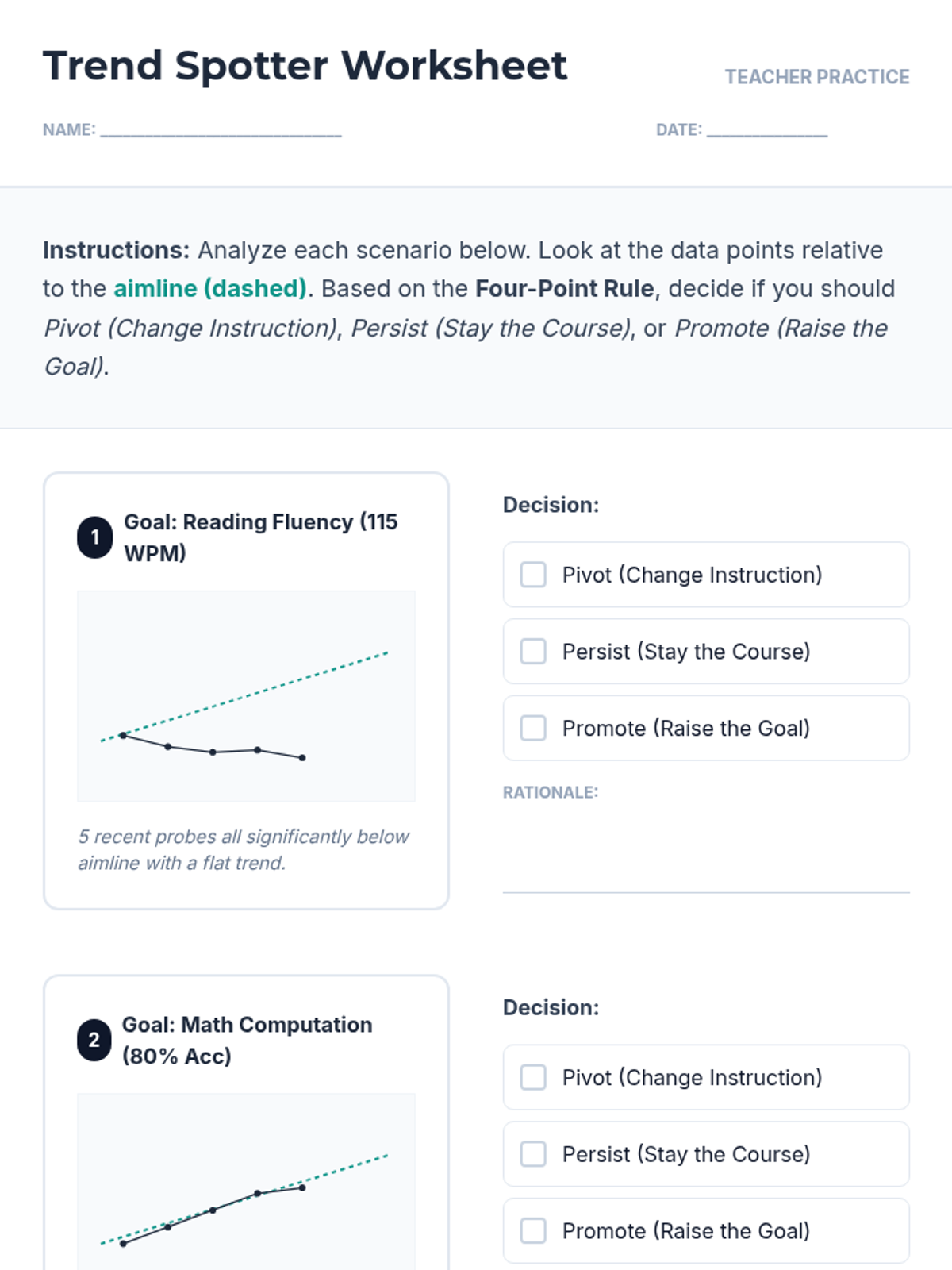This screenshot has width=952, height=1270.
Task: Tick Persist checkbox in scenario 2
Action: point(533,1154)
